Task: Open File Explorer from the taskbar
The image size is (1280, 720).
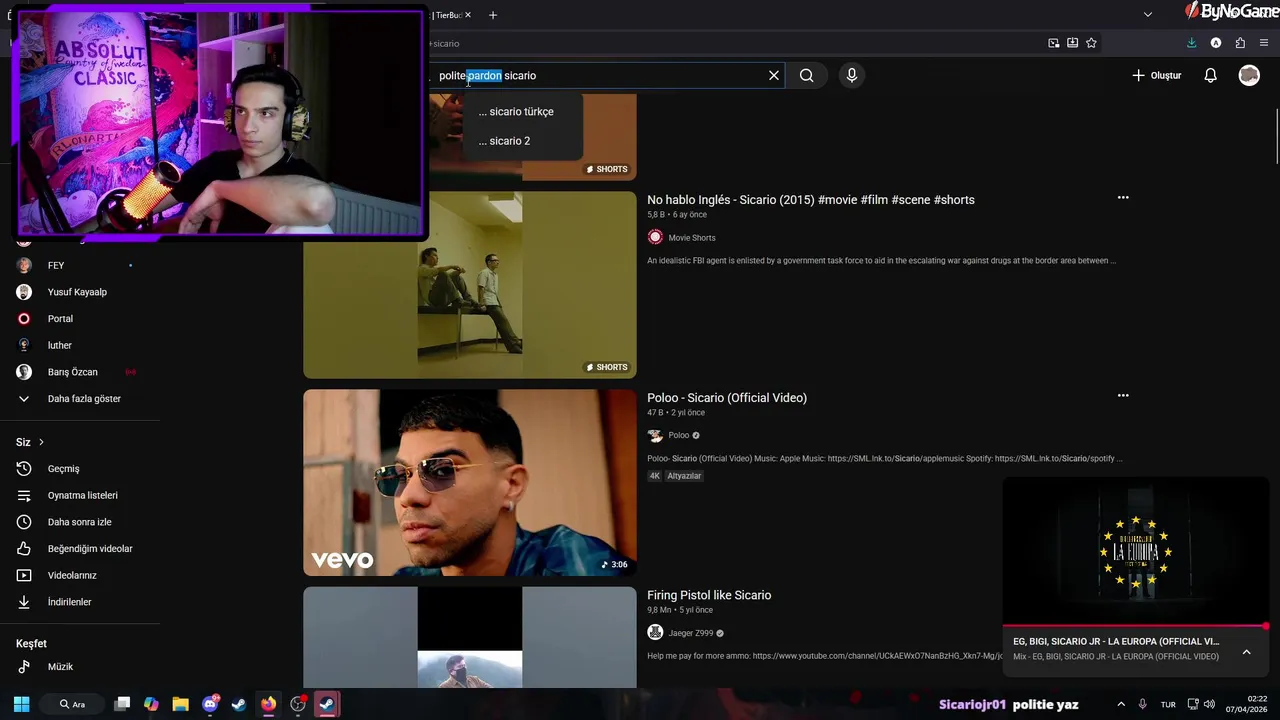Action: [180, 704]
